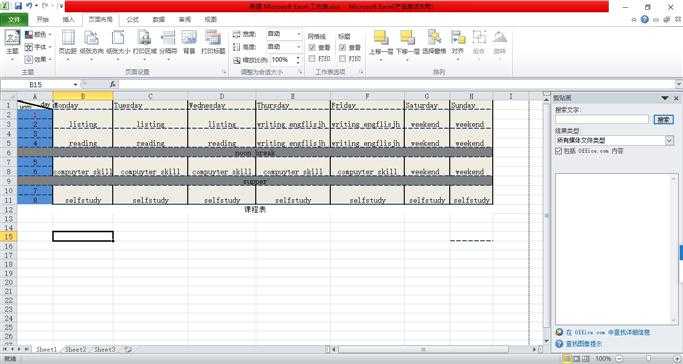Image resolution: width=683 pixels, height=364 pixels.
Task: Click Redo icon in Quick Access Toolbar
Action: coord(45,6)
